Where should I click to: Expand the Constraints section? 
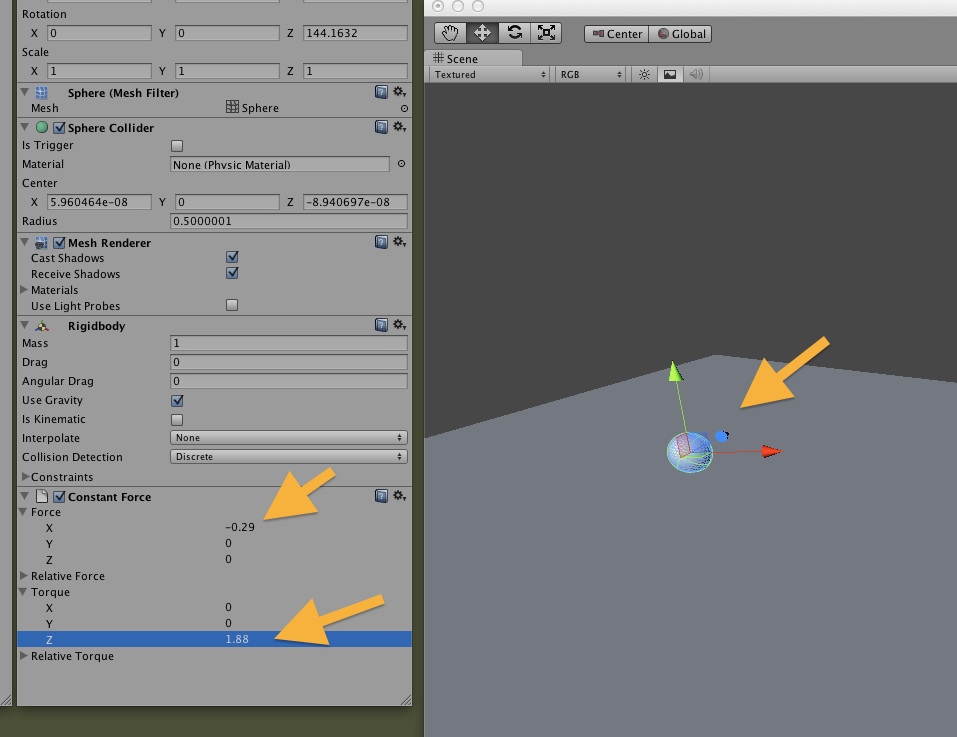pyautogui.click(x=24, y=476)
